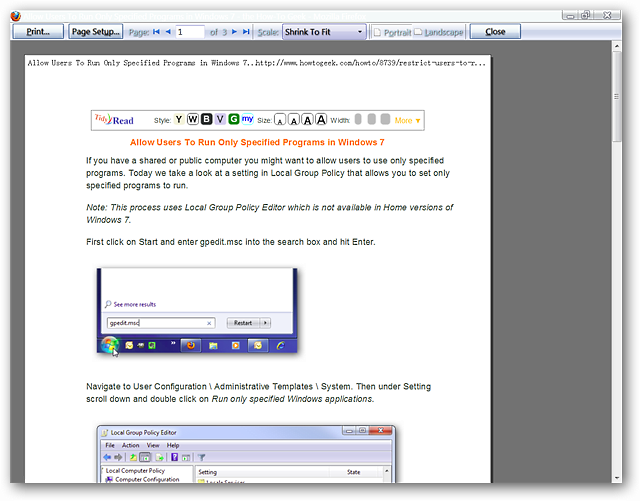This screenshot has height=501, width=640.
Task: Click the orange article title heading
Action: [257, 142]
